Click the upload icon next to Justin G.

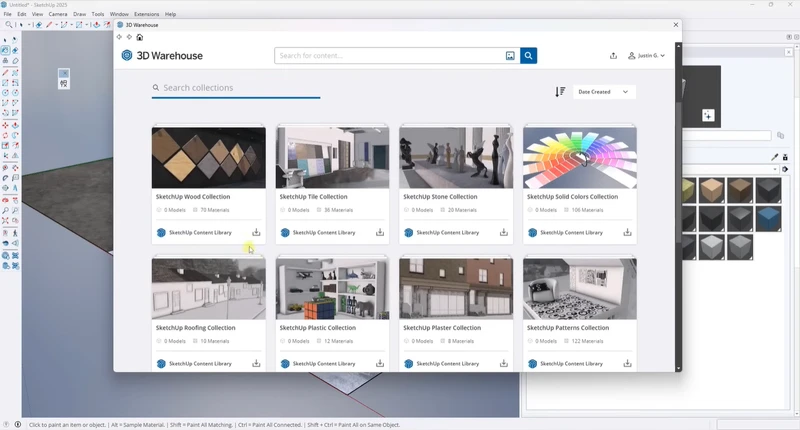[613, 56]
